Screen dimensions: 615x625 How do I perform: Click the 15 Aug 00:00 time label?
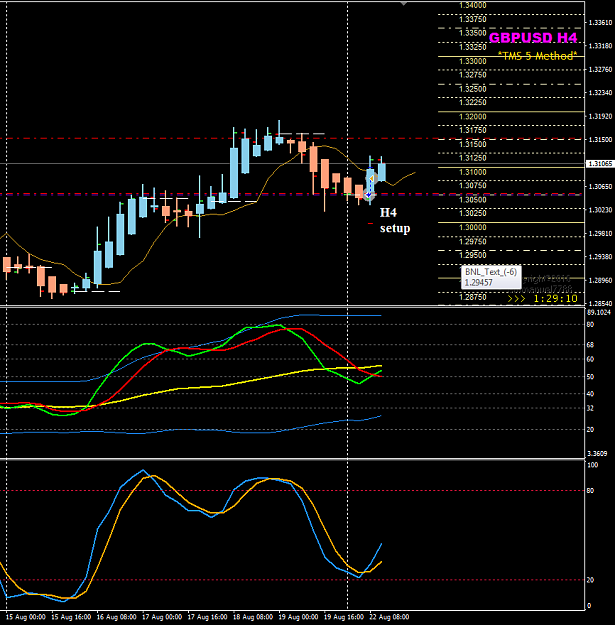tap(26, 617)
